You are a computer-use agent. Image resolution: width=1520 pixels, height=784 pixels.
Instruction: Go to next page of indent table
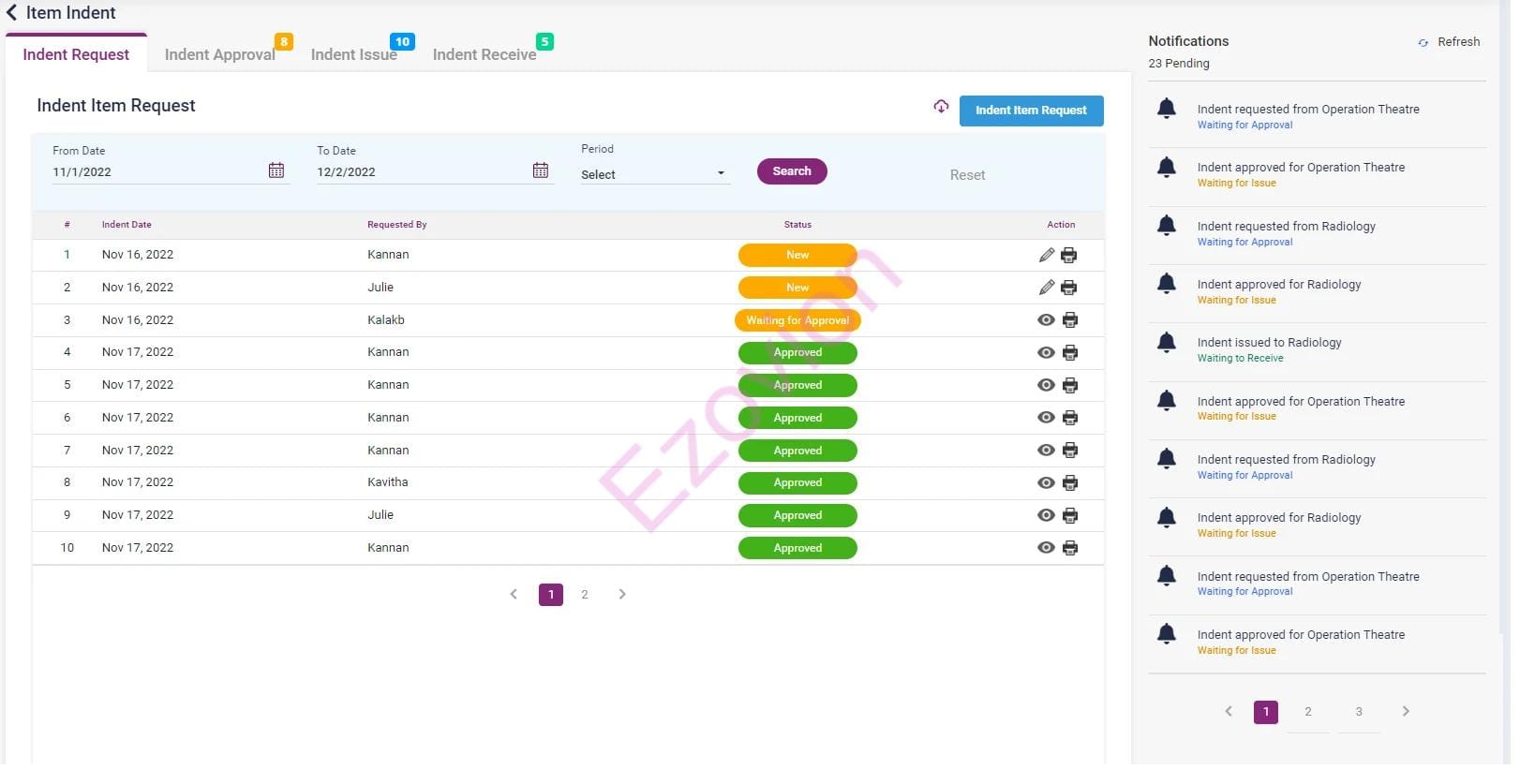[622, 595]
